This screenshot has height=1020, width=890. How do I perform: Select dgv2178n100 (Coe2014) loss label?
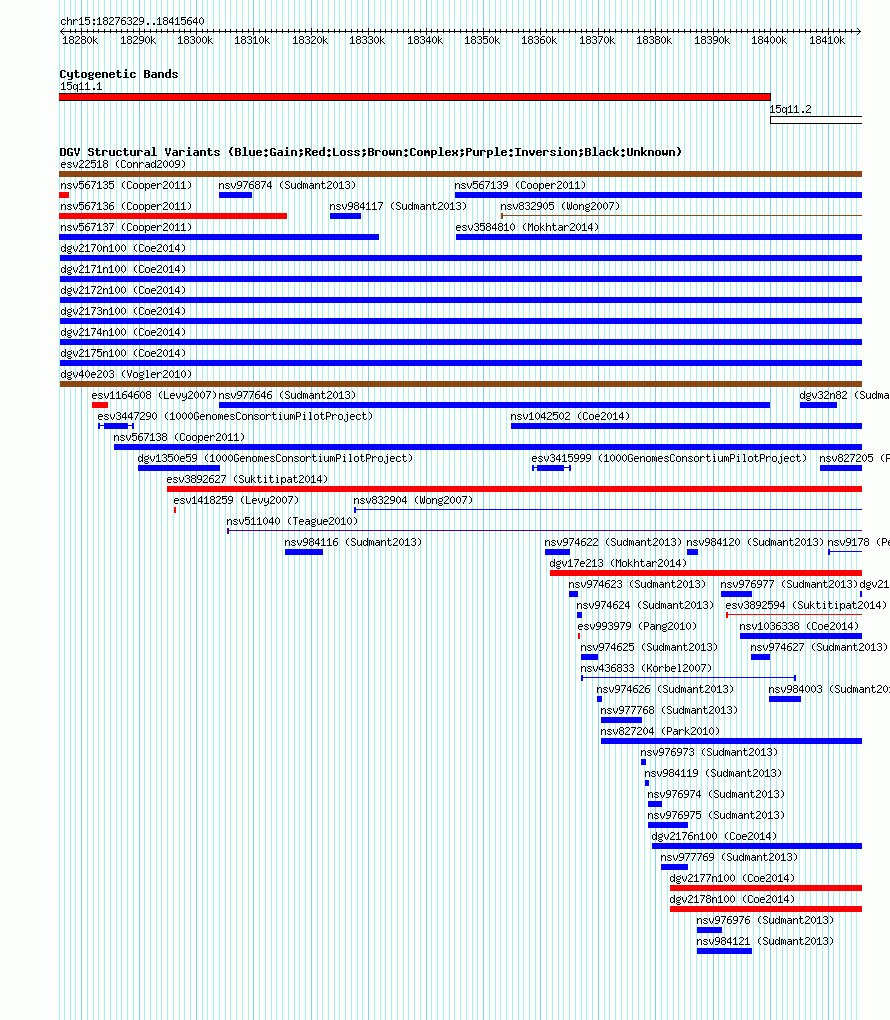(x=732, y=899)
